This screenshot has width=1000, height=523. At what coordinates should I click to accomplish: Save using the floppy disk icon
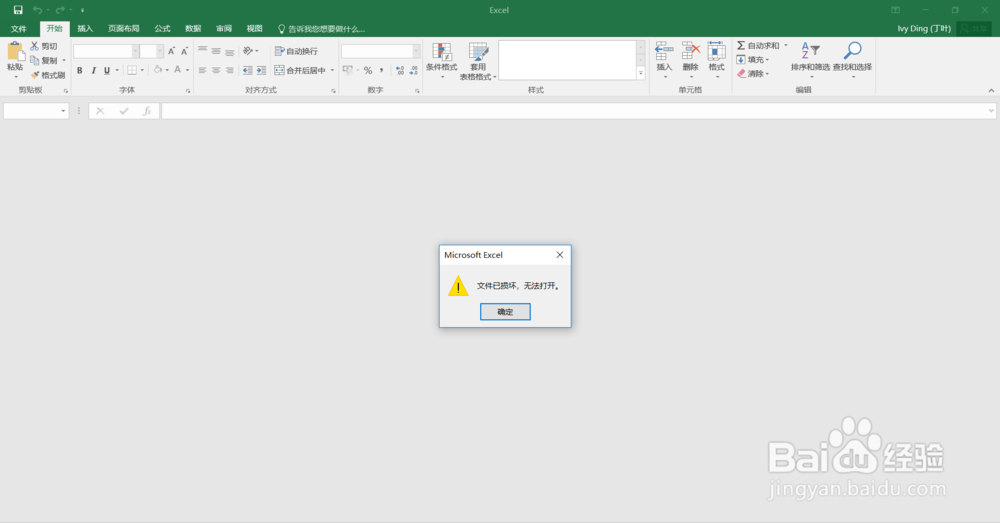(18, 10)
